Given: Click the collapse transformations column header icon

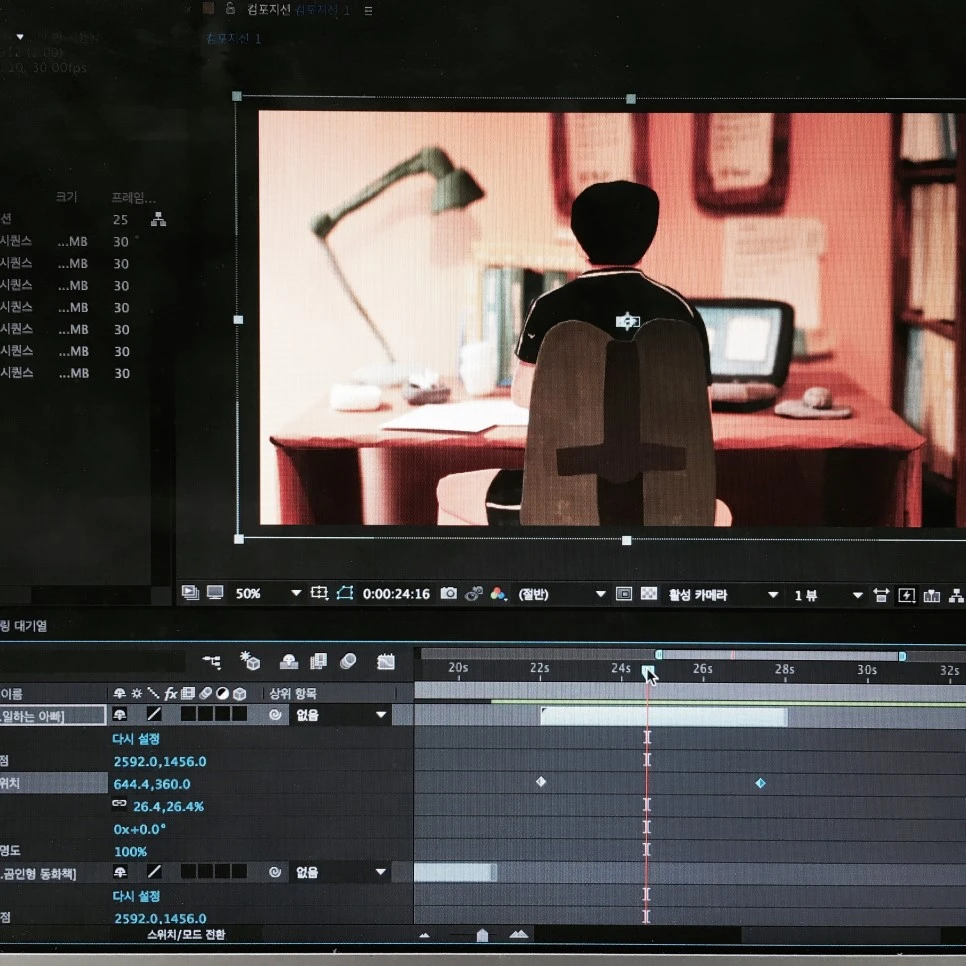Looking at the screenshot, I should click(137, 693).
